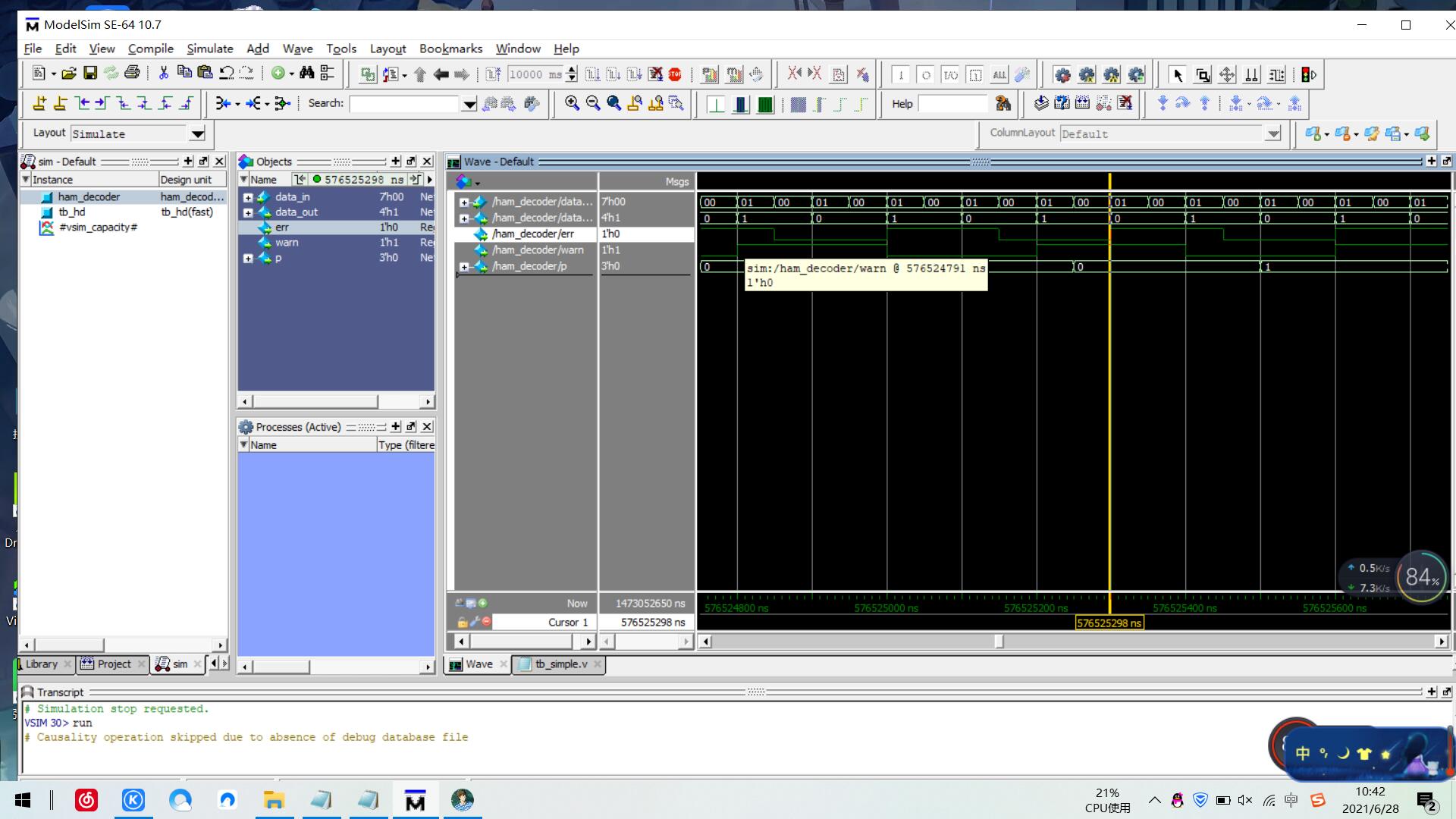Screen dimensions: 1456x819
Task: Switch to the tb_simple.v tab
Action: (560, 664)
